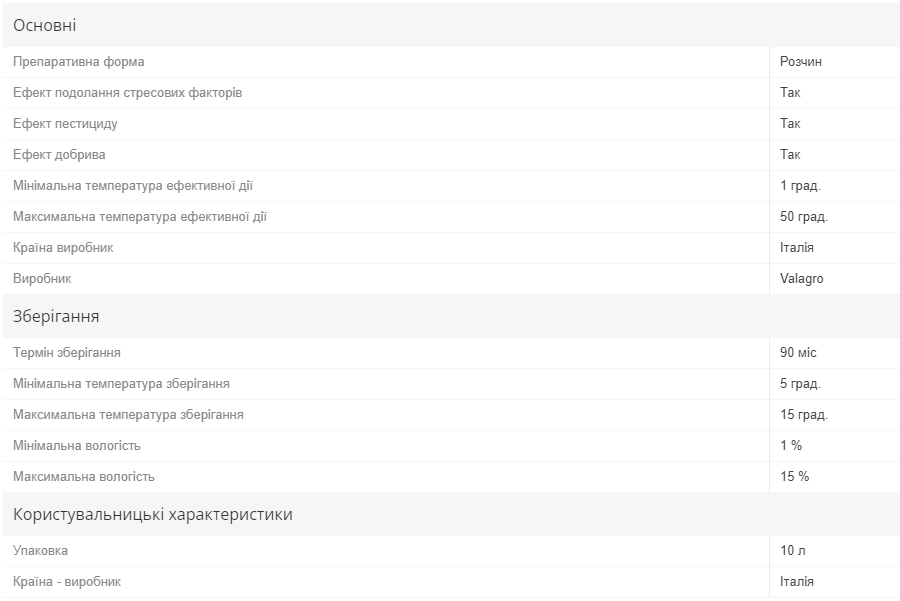
Task: Click the "Ефект подолання стресових факторів" label
Action: (x=128, y=93)
